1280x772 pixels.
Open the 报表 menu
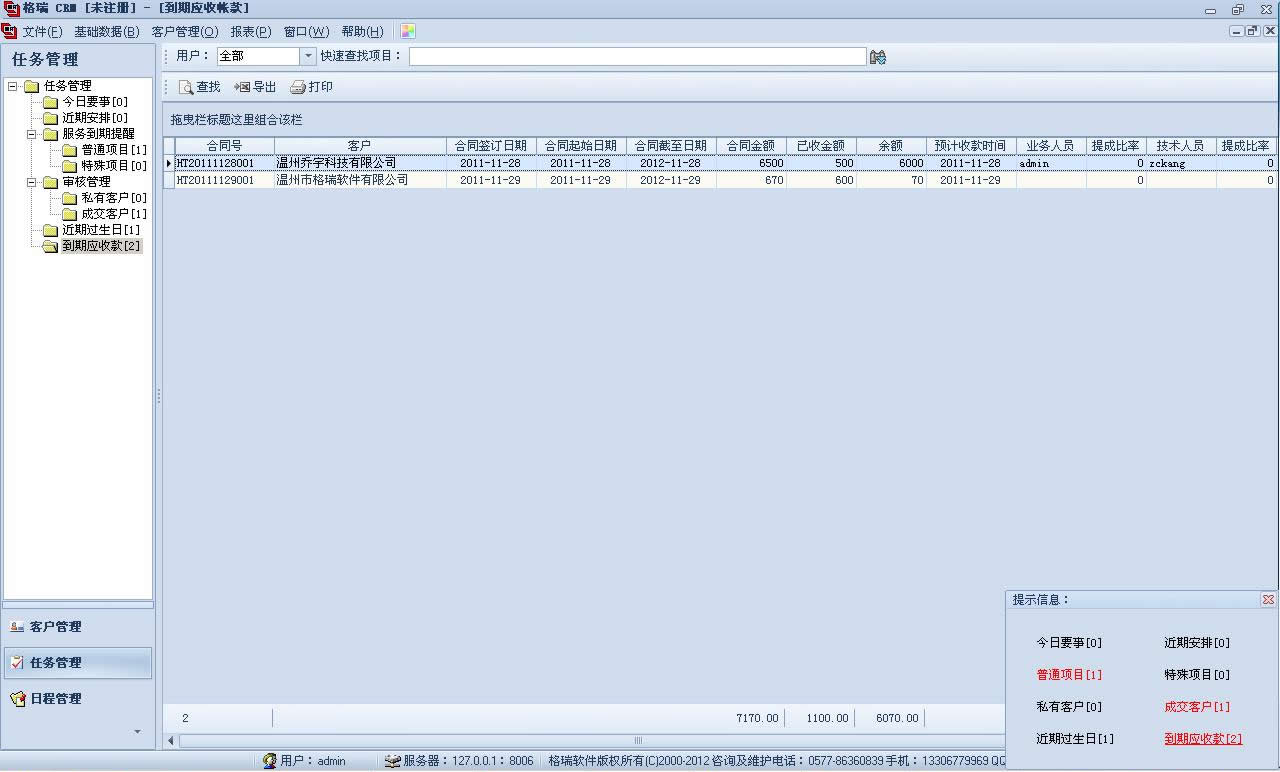[x=250, y=31]
